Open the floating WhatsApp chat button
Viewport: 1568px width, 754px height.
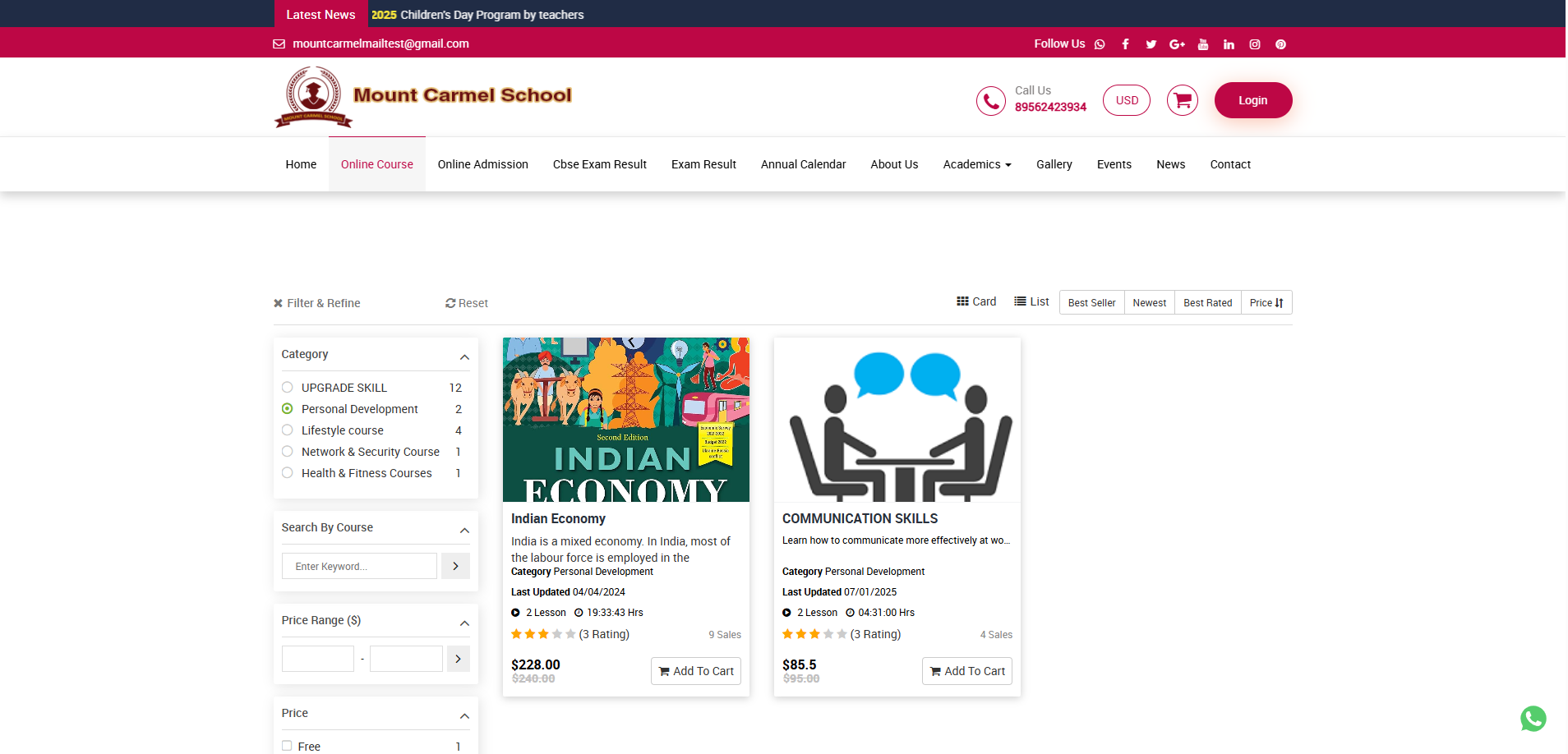(x=1533, y=719)
